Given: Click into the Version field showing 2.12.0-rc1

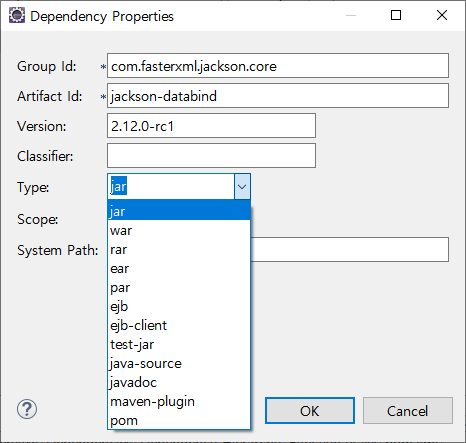Looking at the screenshot, I should 211,126.
